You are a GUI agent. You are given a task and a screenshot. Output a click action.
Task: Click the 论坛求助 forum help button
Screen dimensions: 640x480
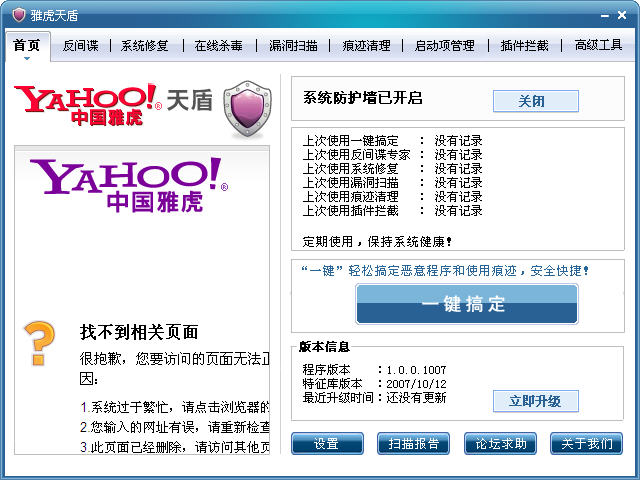pyautogui.click(x=500, y=443)
